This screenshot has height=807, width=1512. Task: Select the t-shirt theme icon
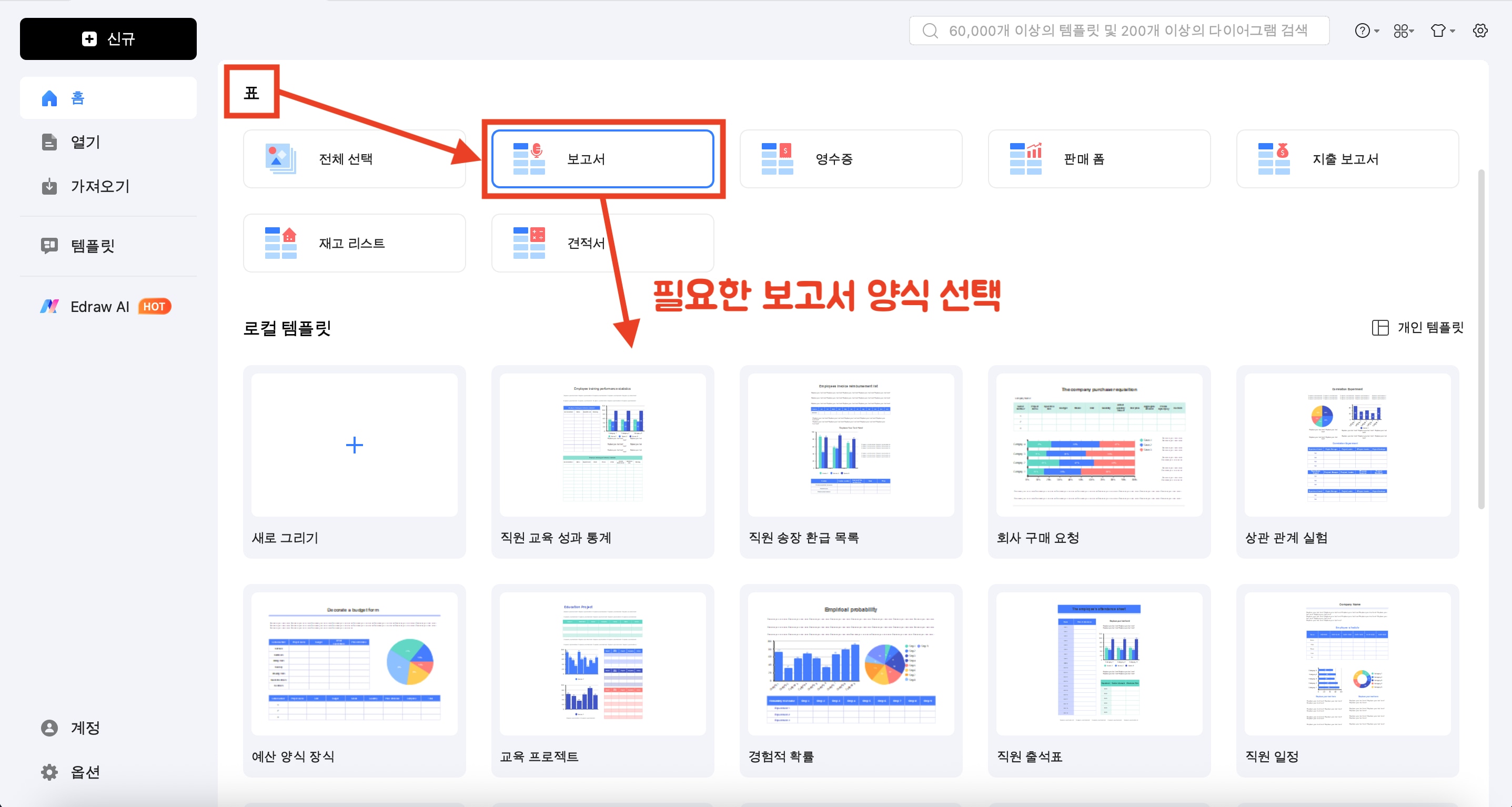[x=1438, y=31]
